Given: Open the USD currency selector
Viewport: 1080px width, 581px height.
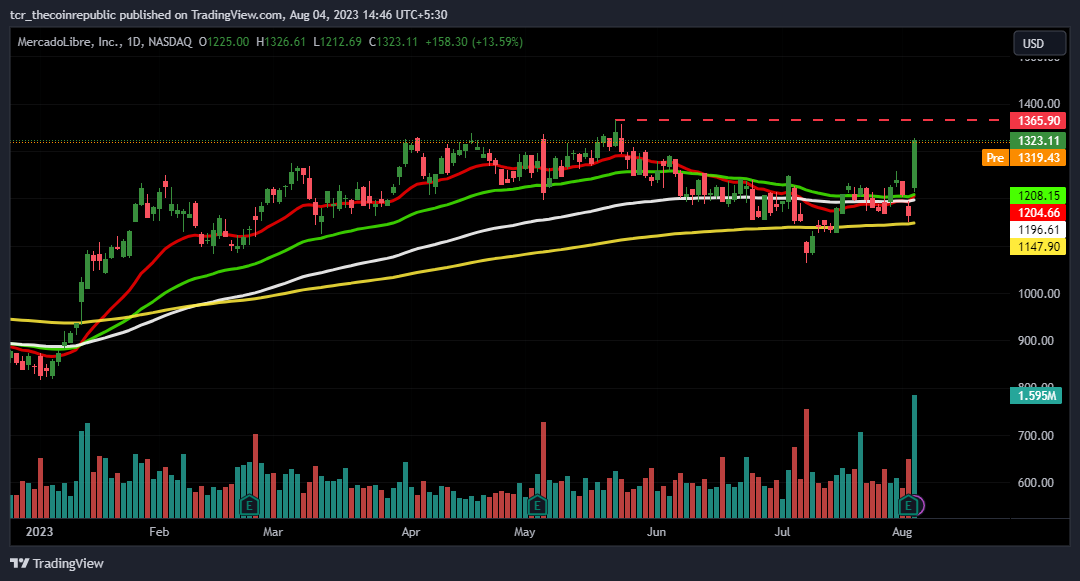Looking at the screenshot, I should (x=1039, y=43).
